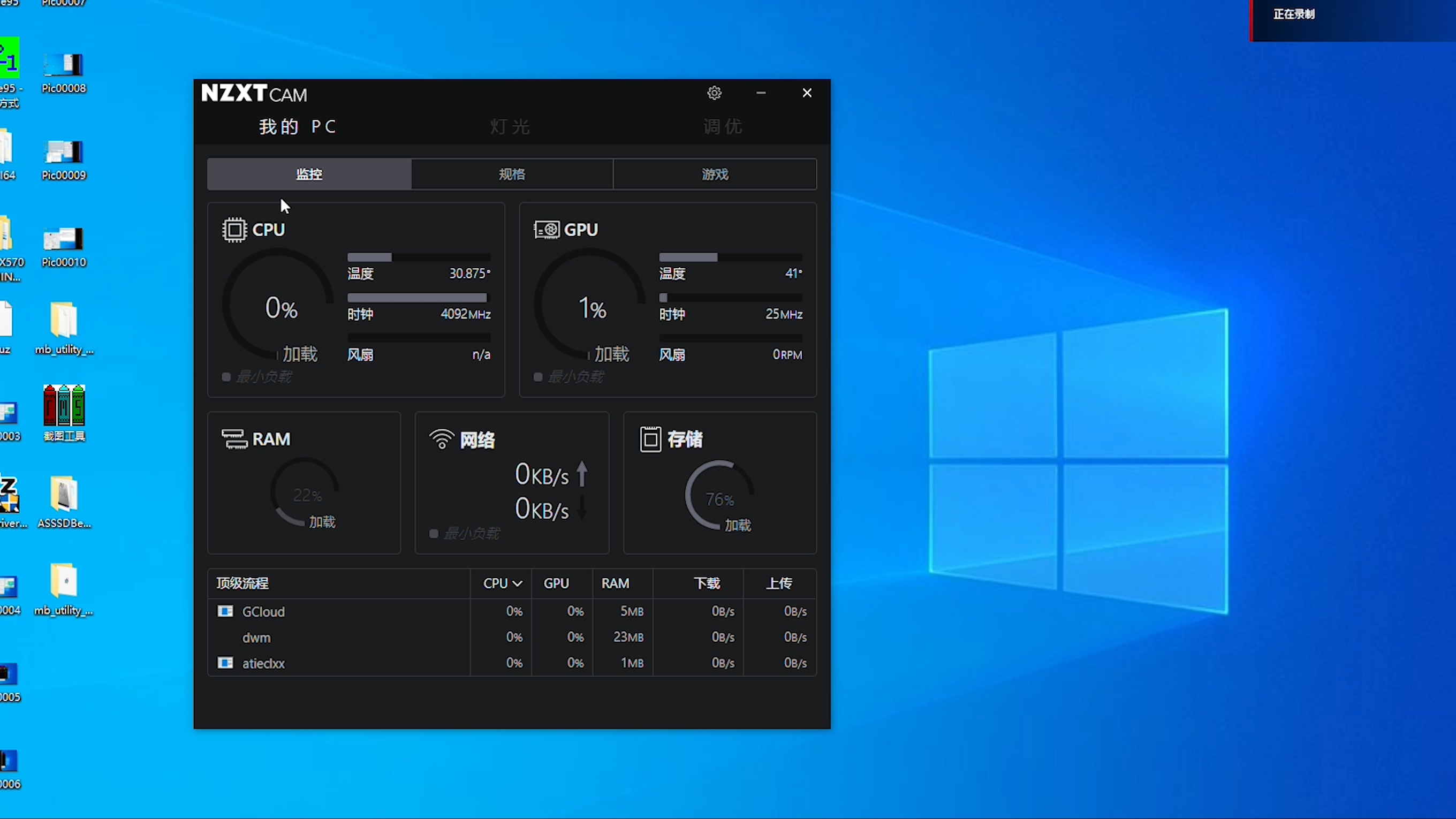Click the CPU temperature bar

point(419,257)
